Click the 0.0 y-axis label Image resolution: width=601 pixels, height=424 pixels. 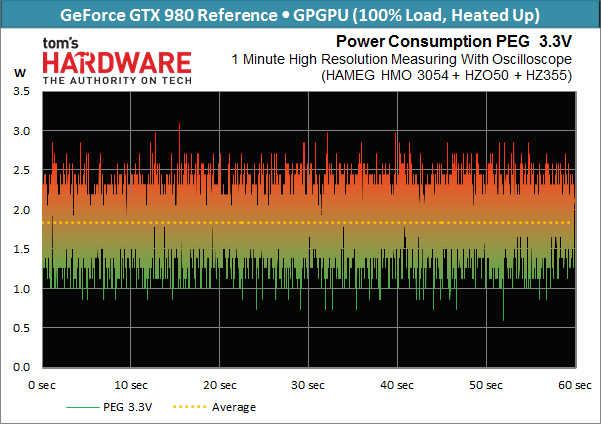click(21, 367)
